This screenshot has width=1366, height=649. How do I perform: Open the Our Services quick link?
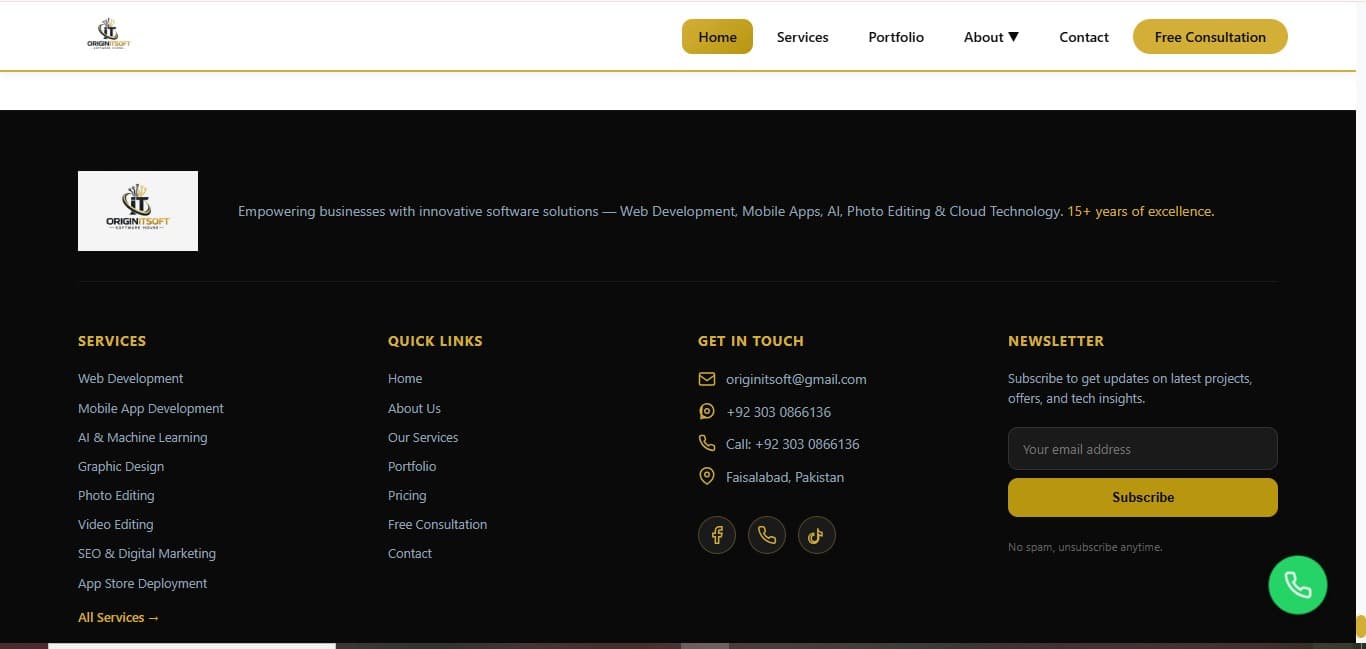coord(423,437)
